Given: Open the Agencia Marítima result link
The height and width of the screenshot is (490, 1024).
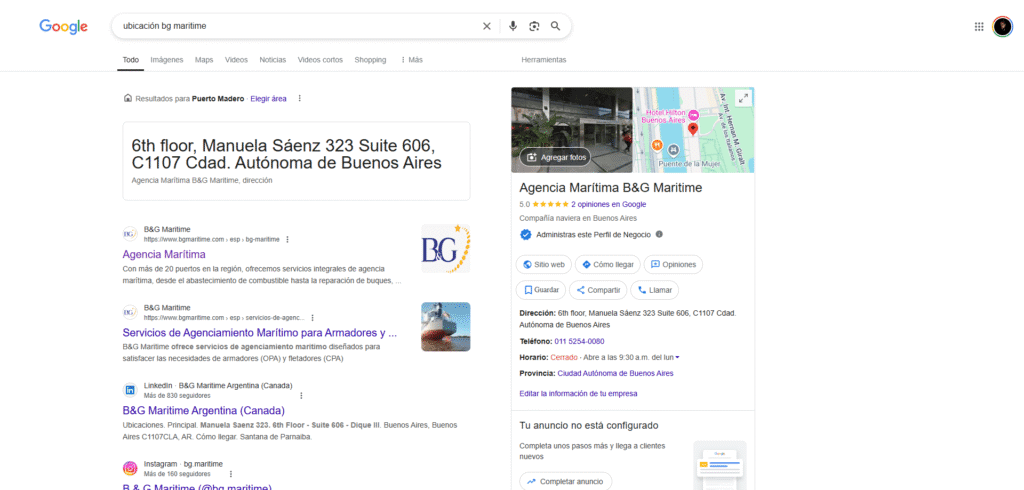Looking at the screenshot, I should [164, 254].
